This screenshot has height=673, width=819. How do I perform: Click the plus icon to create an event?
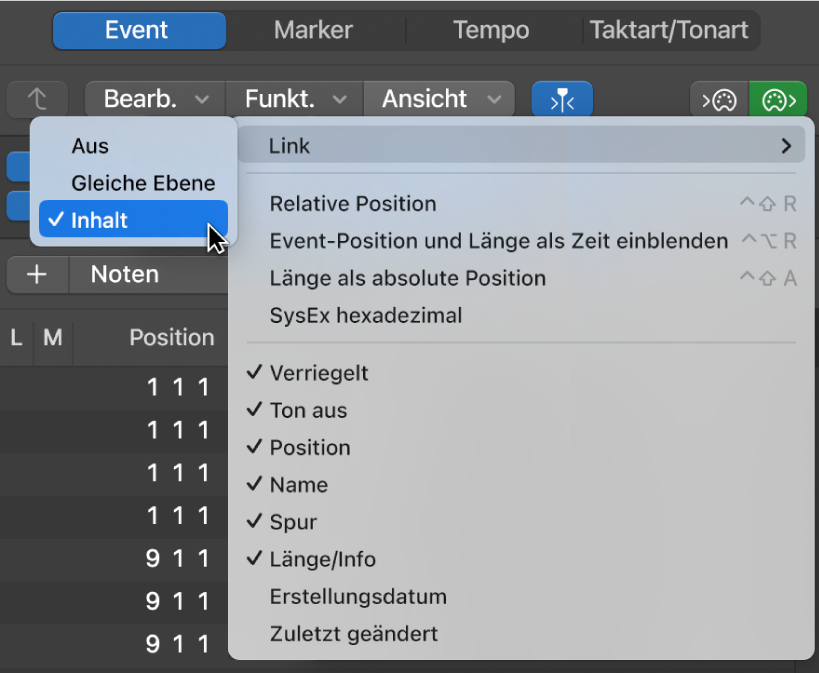pyautogui.click(x=37, y=274)
